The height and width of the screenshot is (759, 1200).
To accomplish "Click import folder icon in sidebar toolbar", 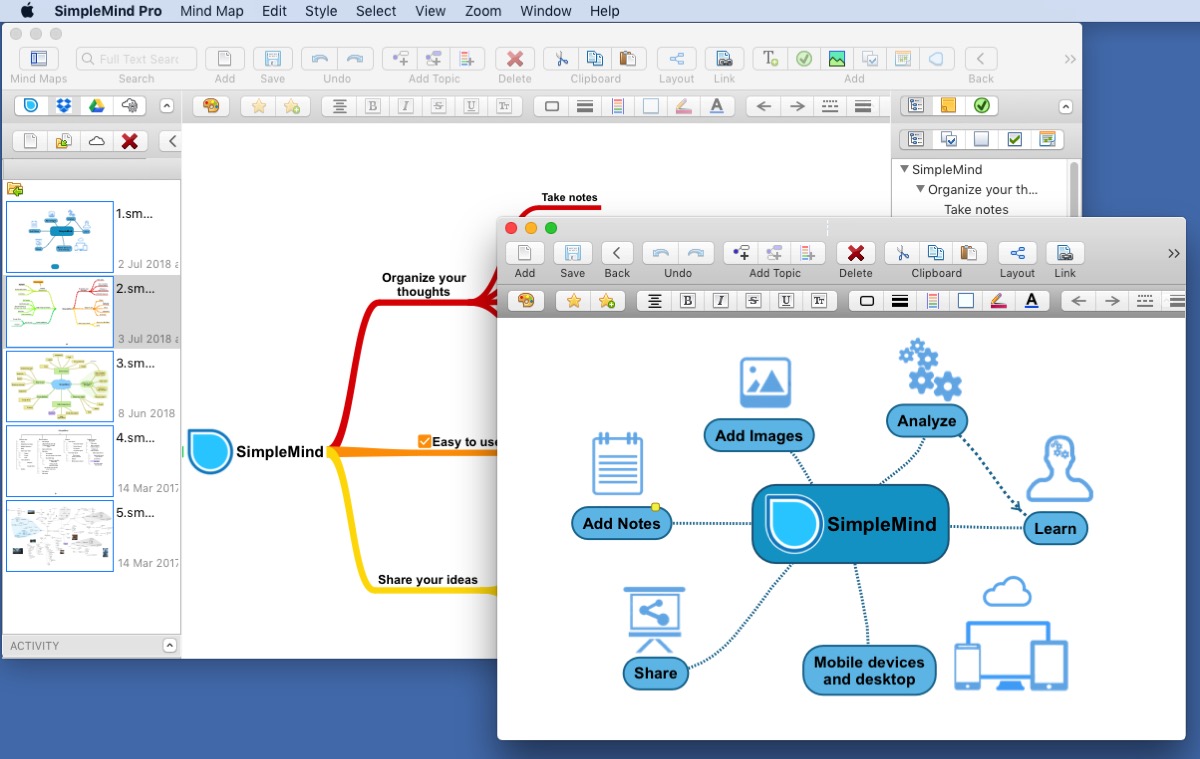I will [63, 141].
